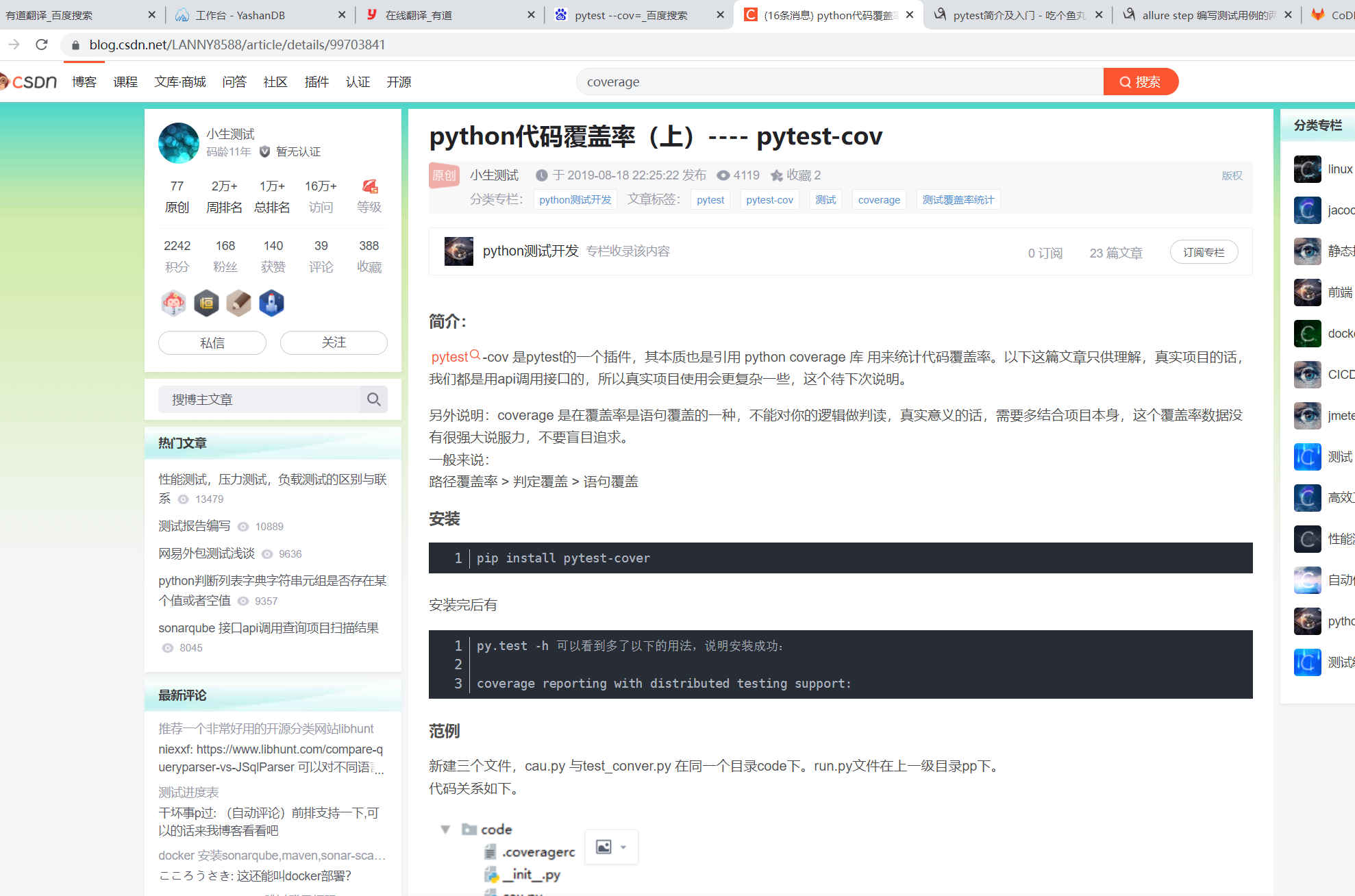Screen dimensions: 1355x896
Task: Click the red level badge icon
Action: [369, 186]
